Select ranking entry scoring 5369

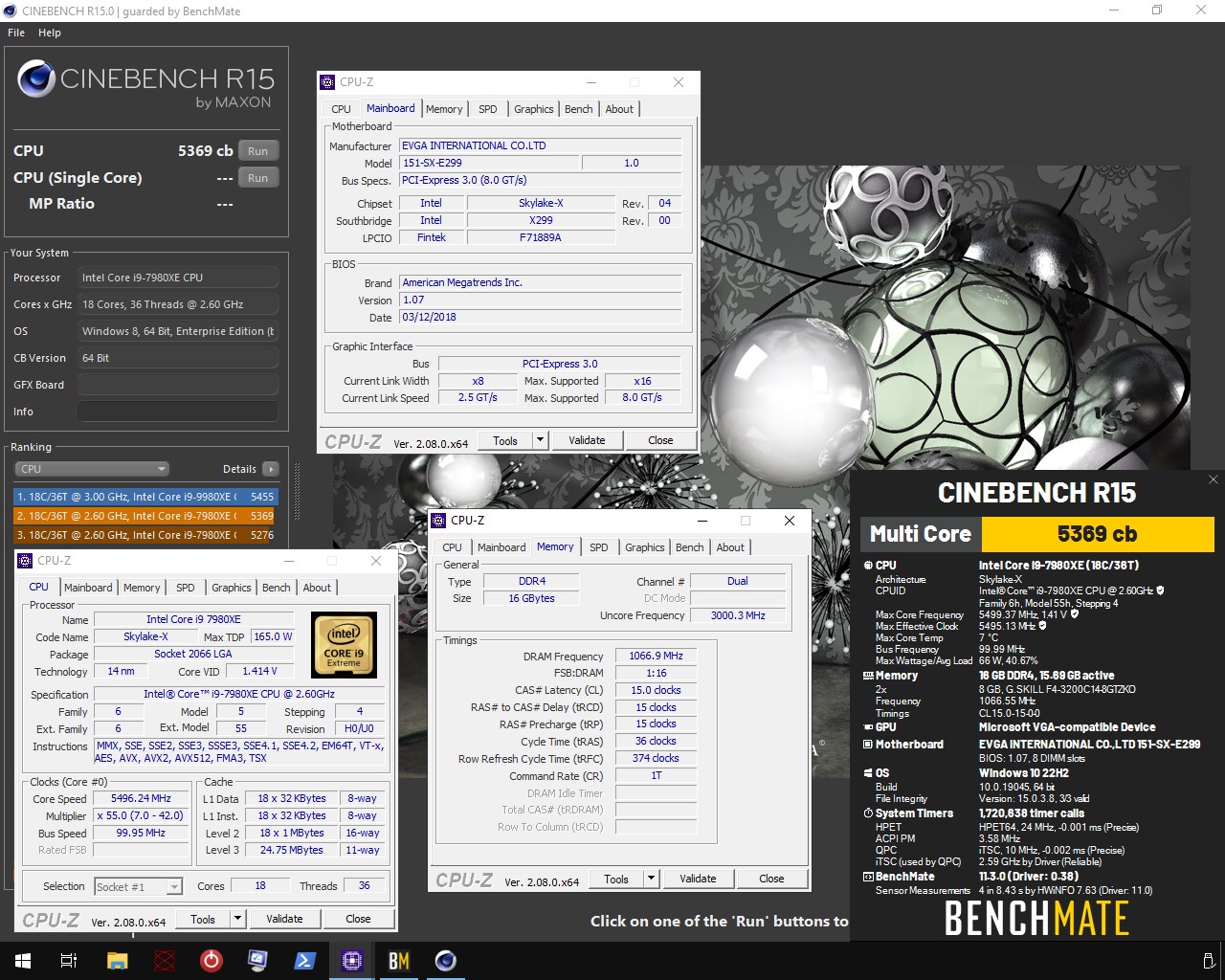pyautogui.click(x=145, y=516)
